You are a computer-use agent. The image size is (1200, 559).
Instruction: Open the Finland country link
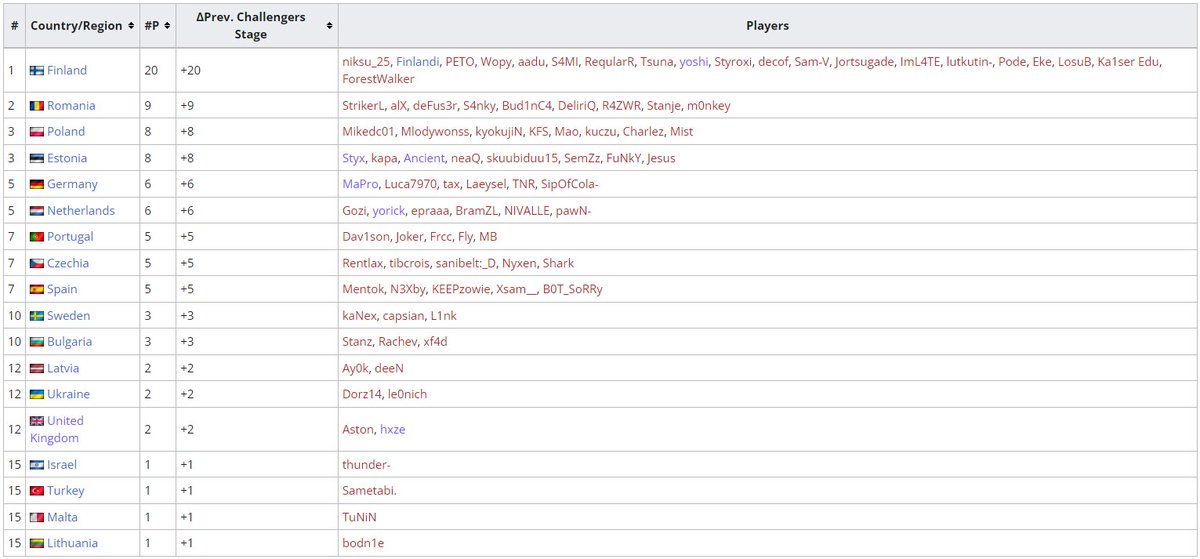(67, 71)
